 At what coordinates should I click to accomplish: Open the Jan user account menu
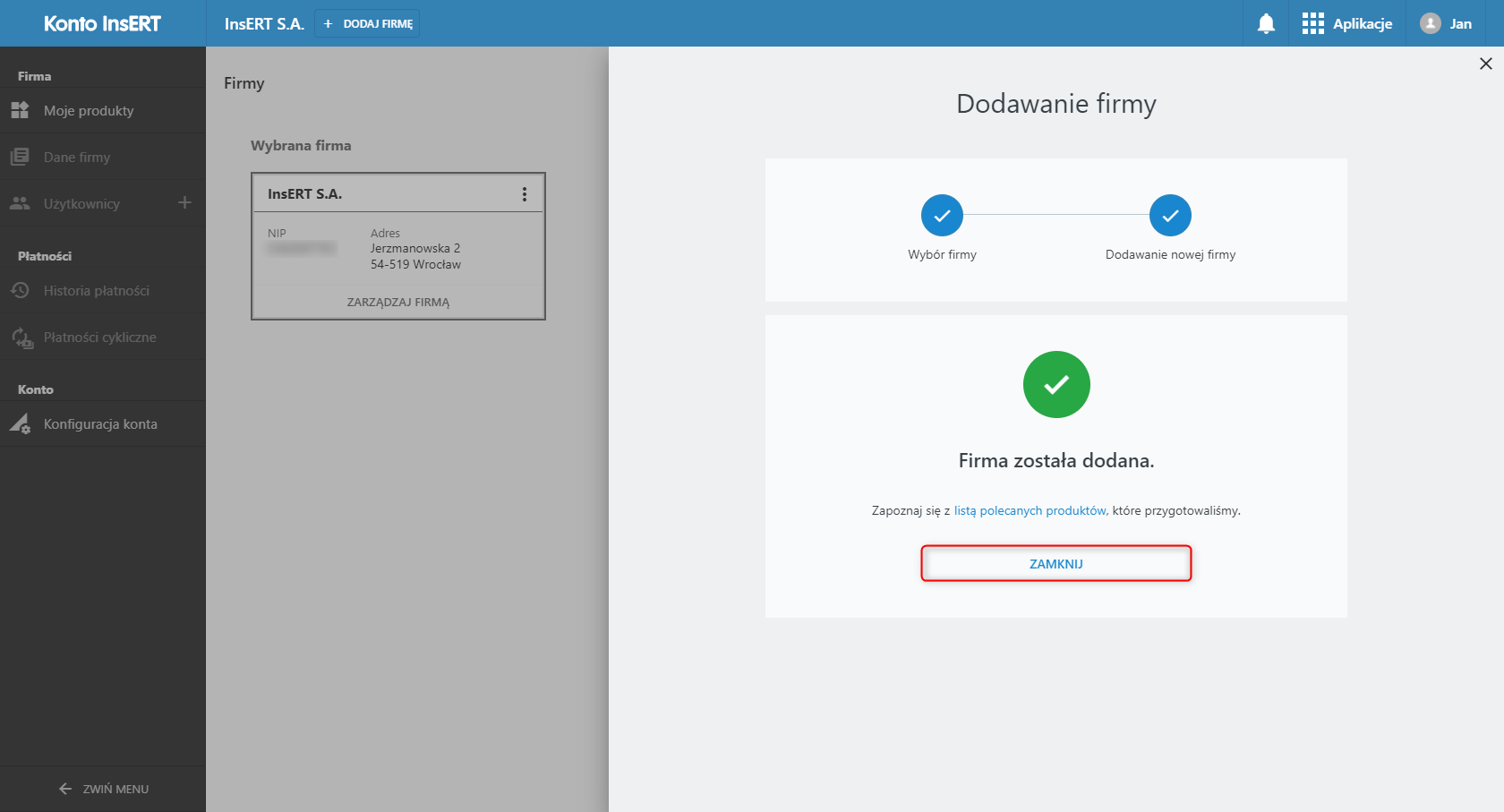[1446, 23]
